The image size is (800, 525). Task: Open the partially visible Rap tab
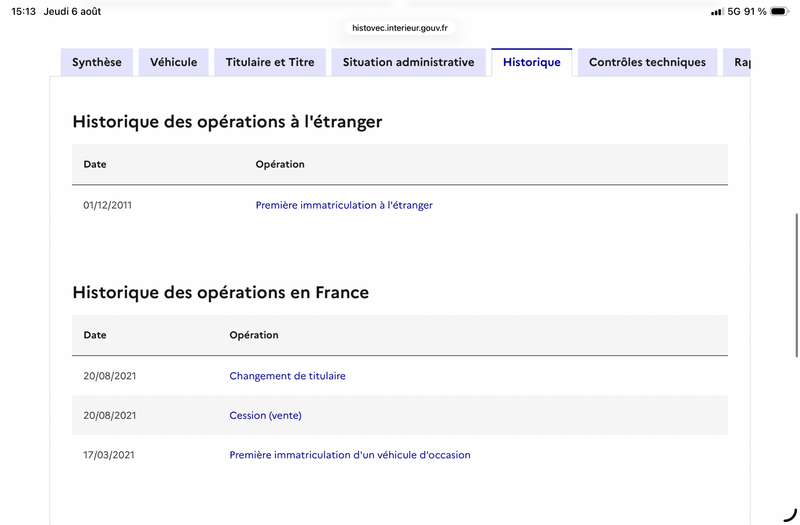point(737,62)
